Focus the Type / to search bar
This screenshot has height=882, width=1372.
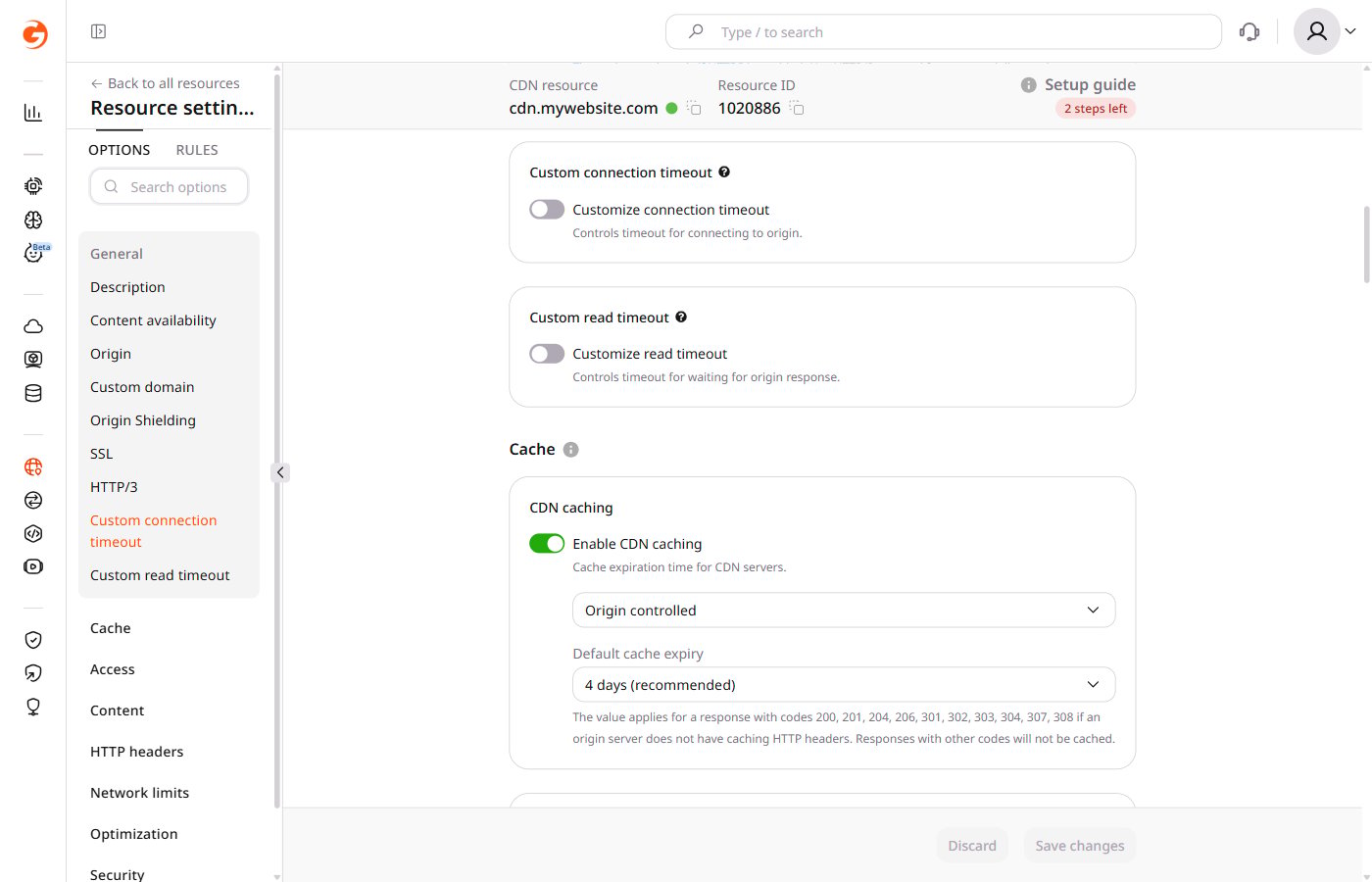coord(944,31)
